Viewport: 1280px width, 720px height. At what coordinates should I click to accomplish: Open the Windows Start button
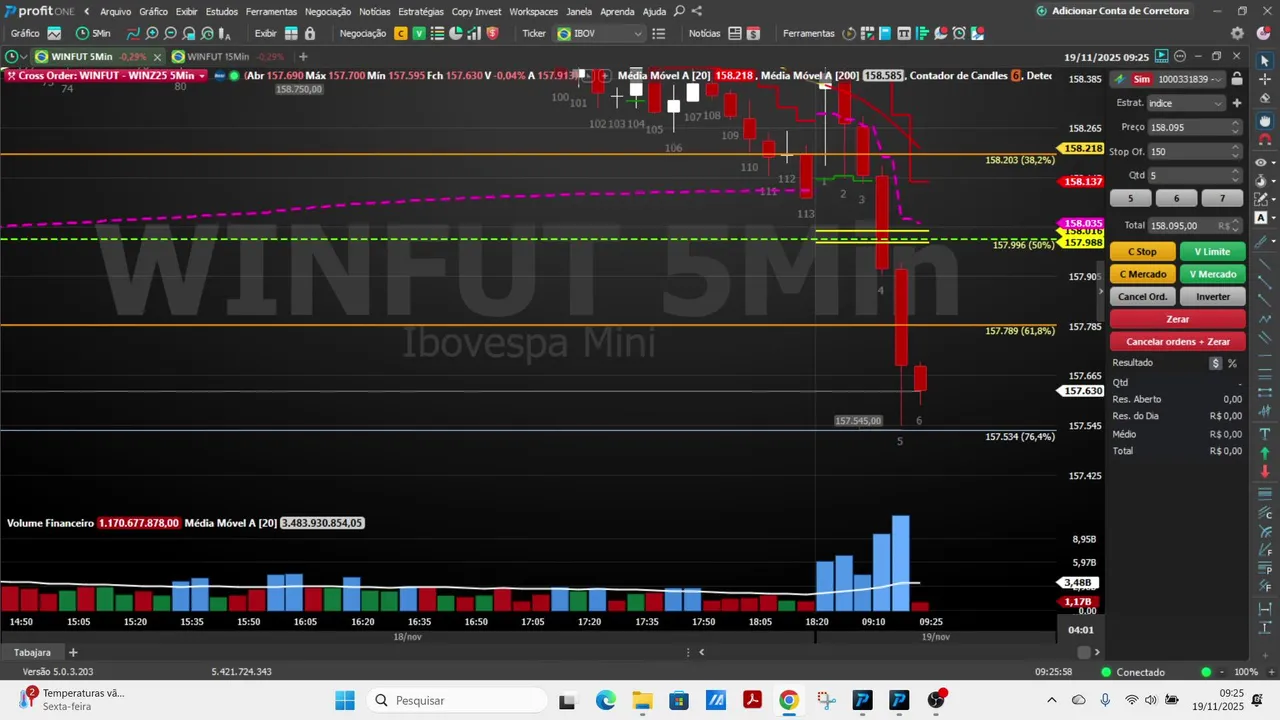pyautogui.click(x=344, y=700)
